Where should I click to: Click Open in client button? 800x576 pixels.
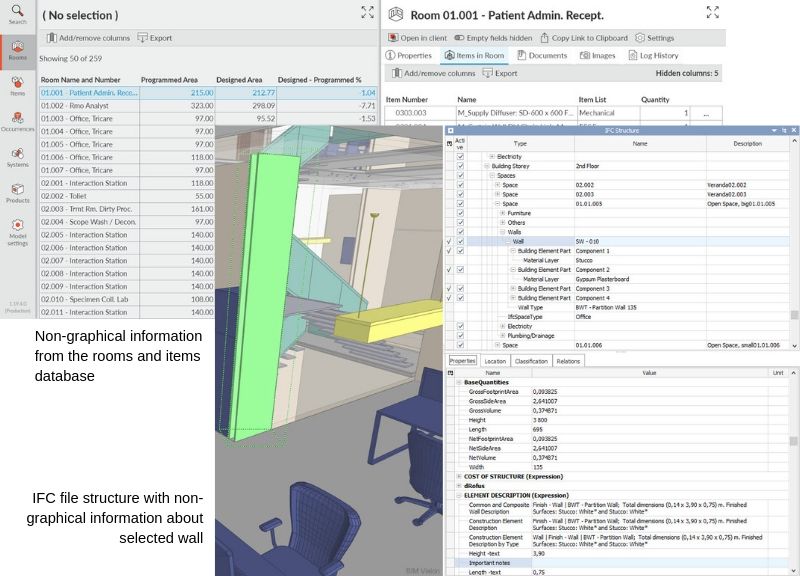coord(417,38)
